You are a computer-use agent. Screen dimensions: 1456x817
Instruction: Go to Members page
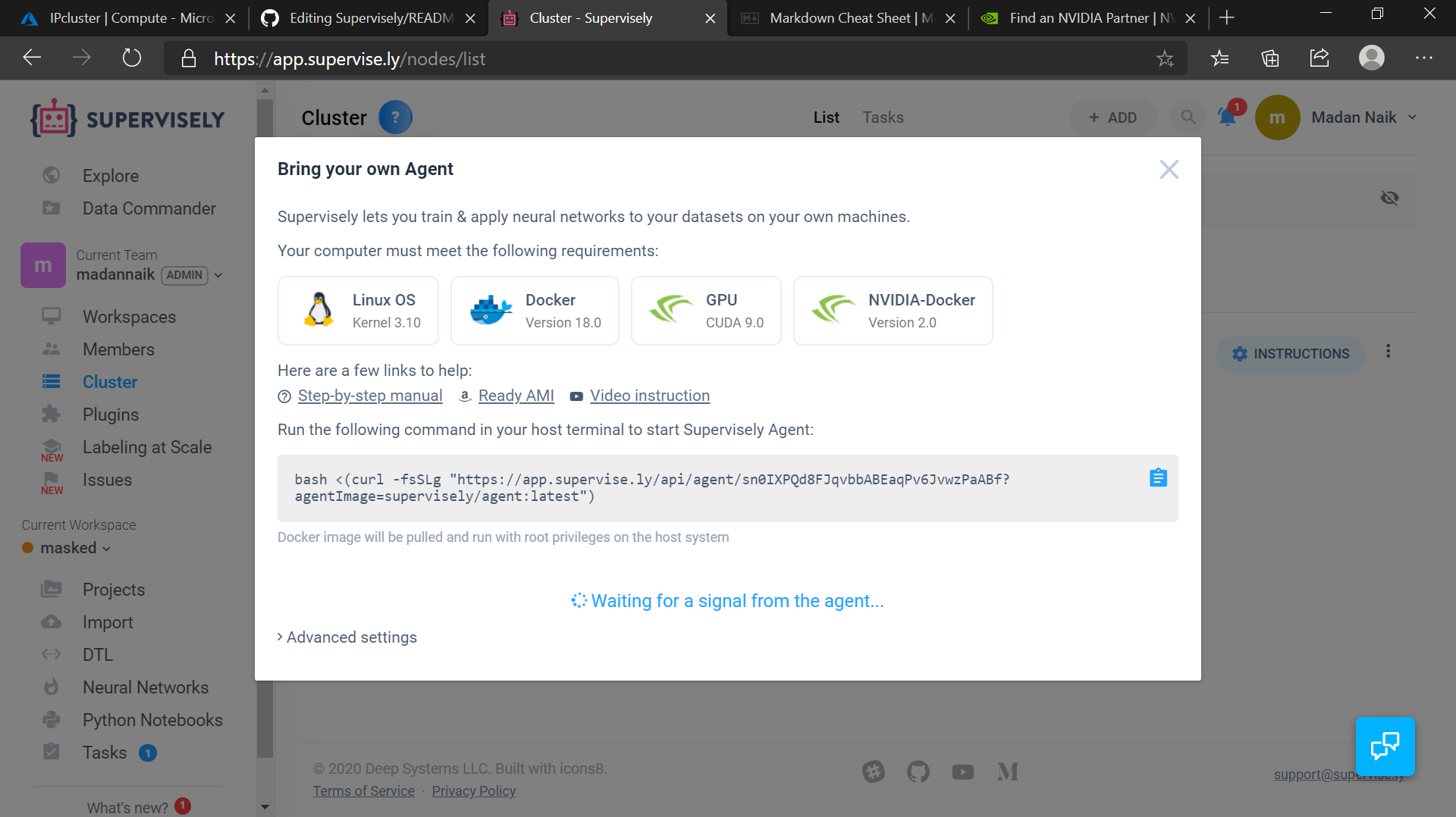coord(118,349)
